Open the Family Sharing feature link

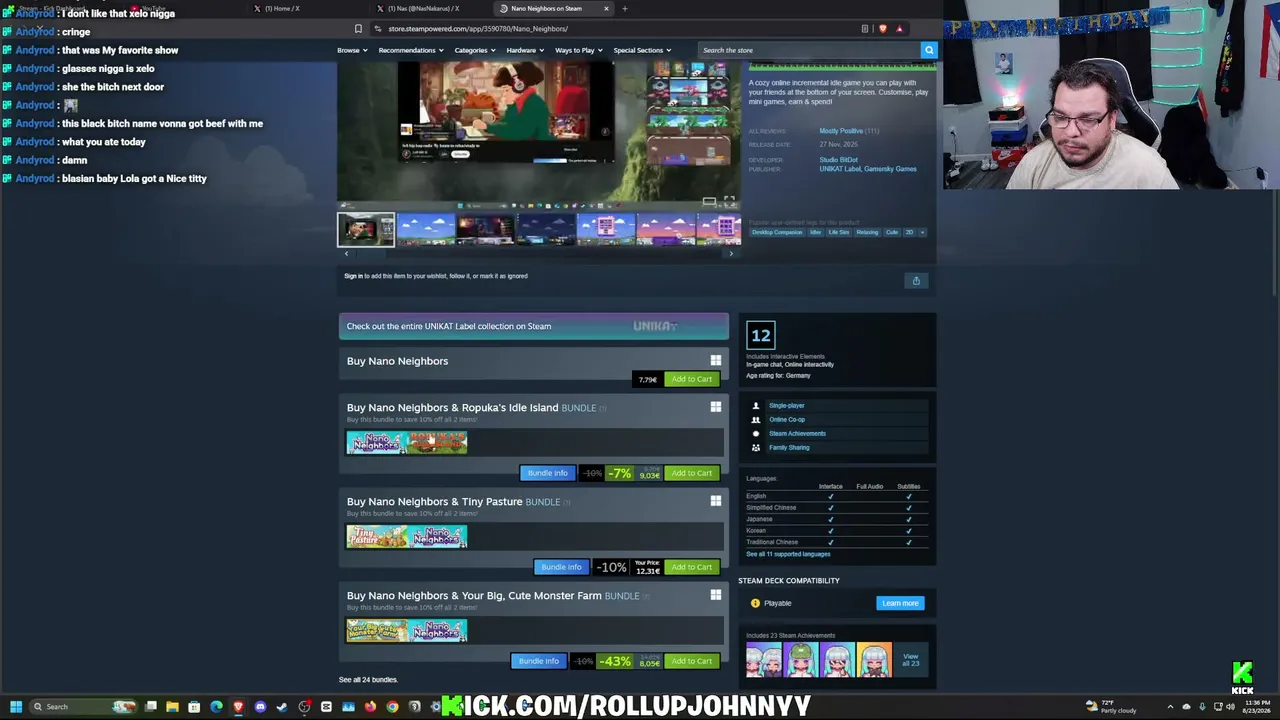(x=789, y=448)
